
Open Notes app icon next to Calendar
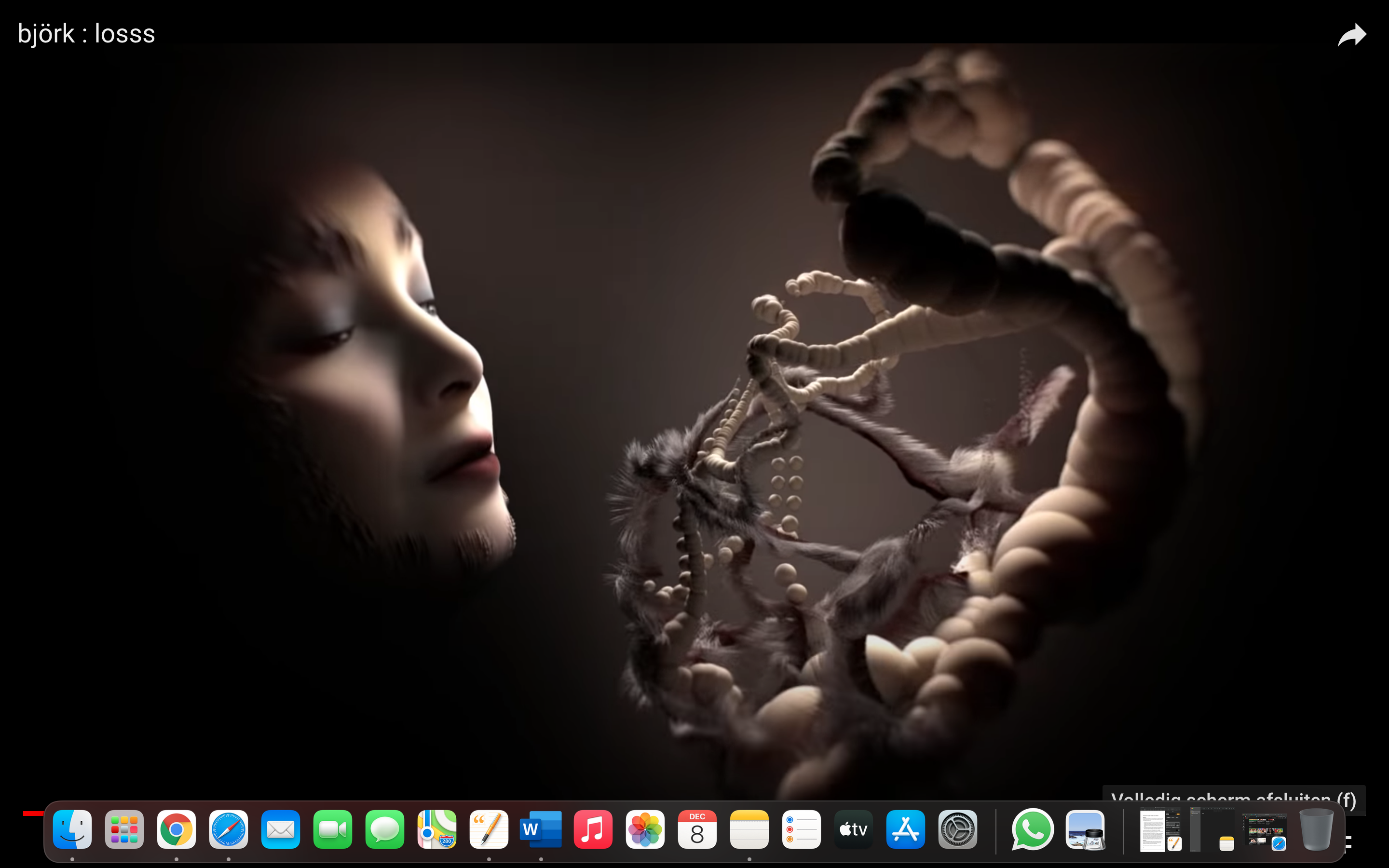click(x=749, y=829)
